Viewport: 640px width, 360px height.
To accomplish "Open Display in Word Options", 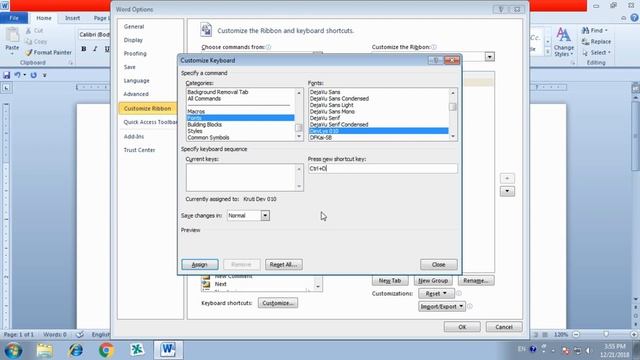I will [x=133, y=40].
